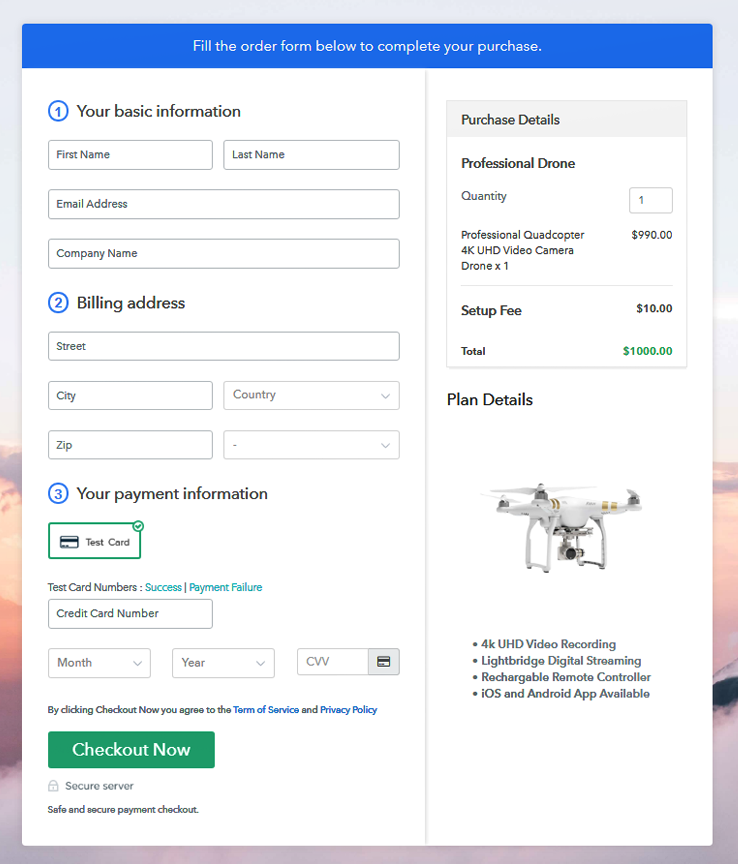
Task: Click the credit card icon on Test Card
Action: click(70, 542)
